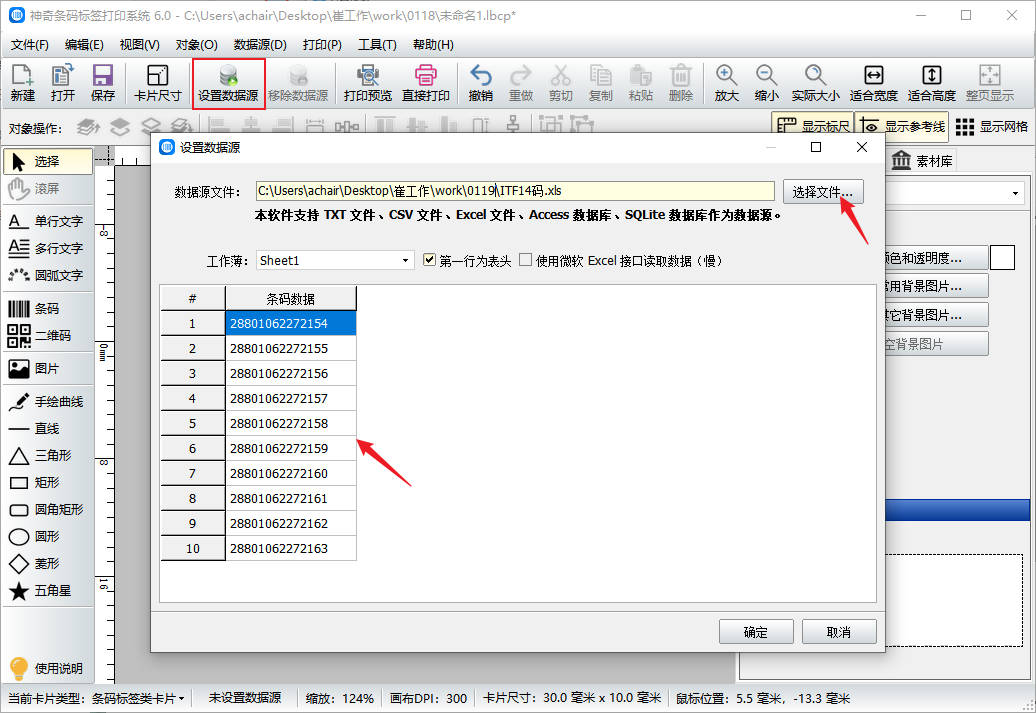Open the 文件(F) menu
Screen dimensions: 1036x713
click(x=30, y=44)
